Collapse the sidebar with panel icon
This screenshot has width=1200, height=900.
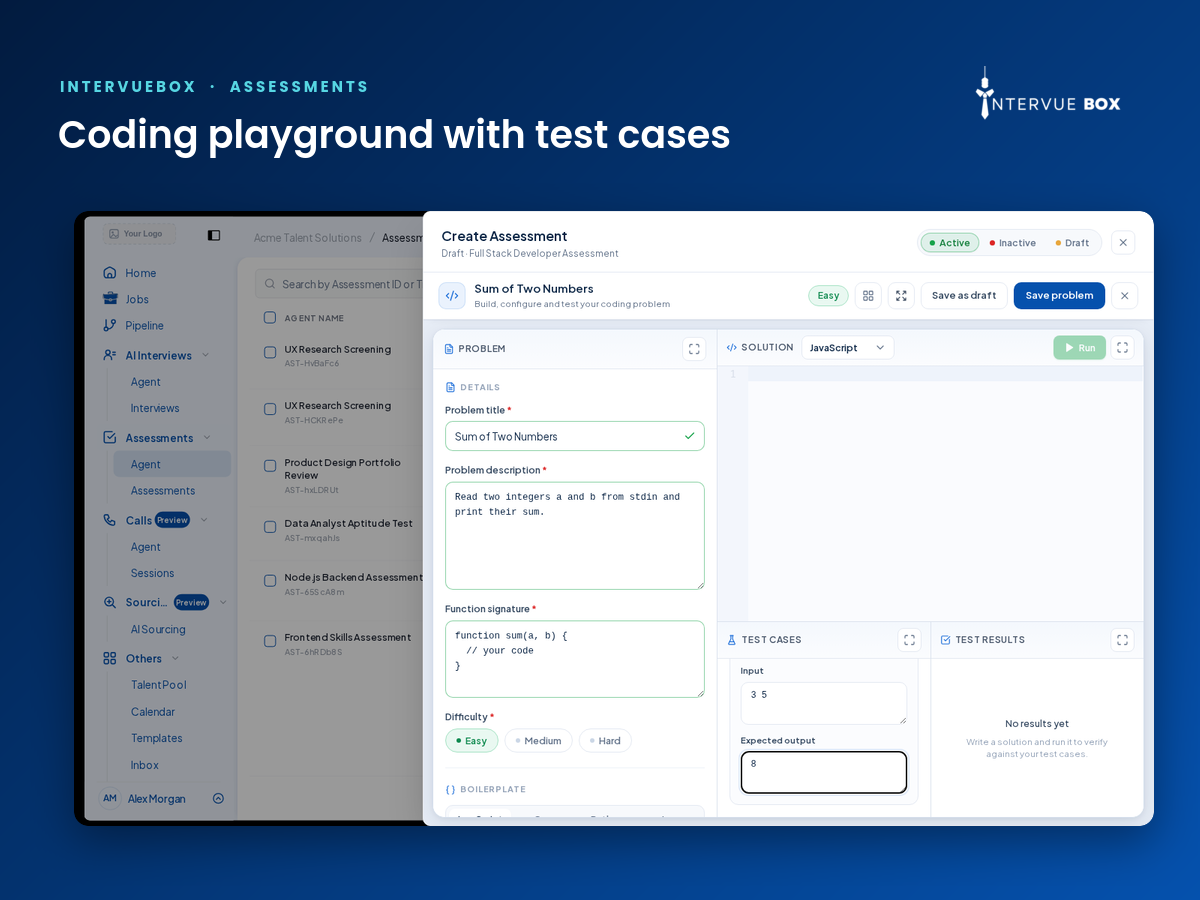point(214,235)
